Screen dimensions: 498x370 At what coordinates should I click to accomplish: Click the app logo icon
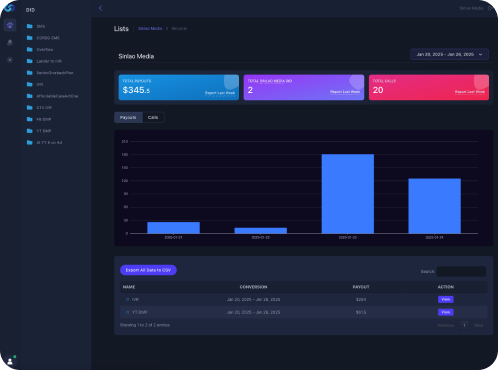click(x=9, y=8)
